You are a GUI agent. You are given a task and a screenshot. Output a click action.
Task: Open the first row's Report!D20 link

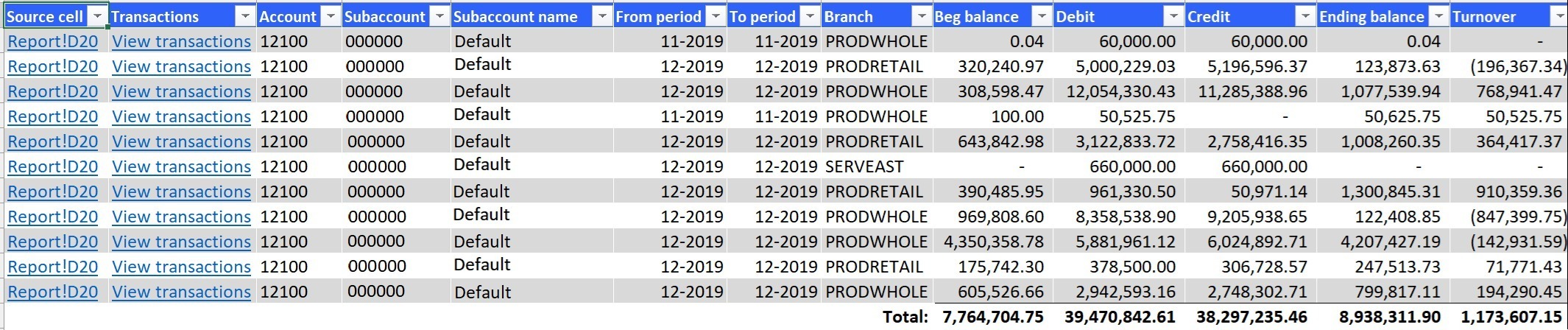[x=52, y=41]
